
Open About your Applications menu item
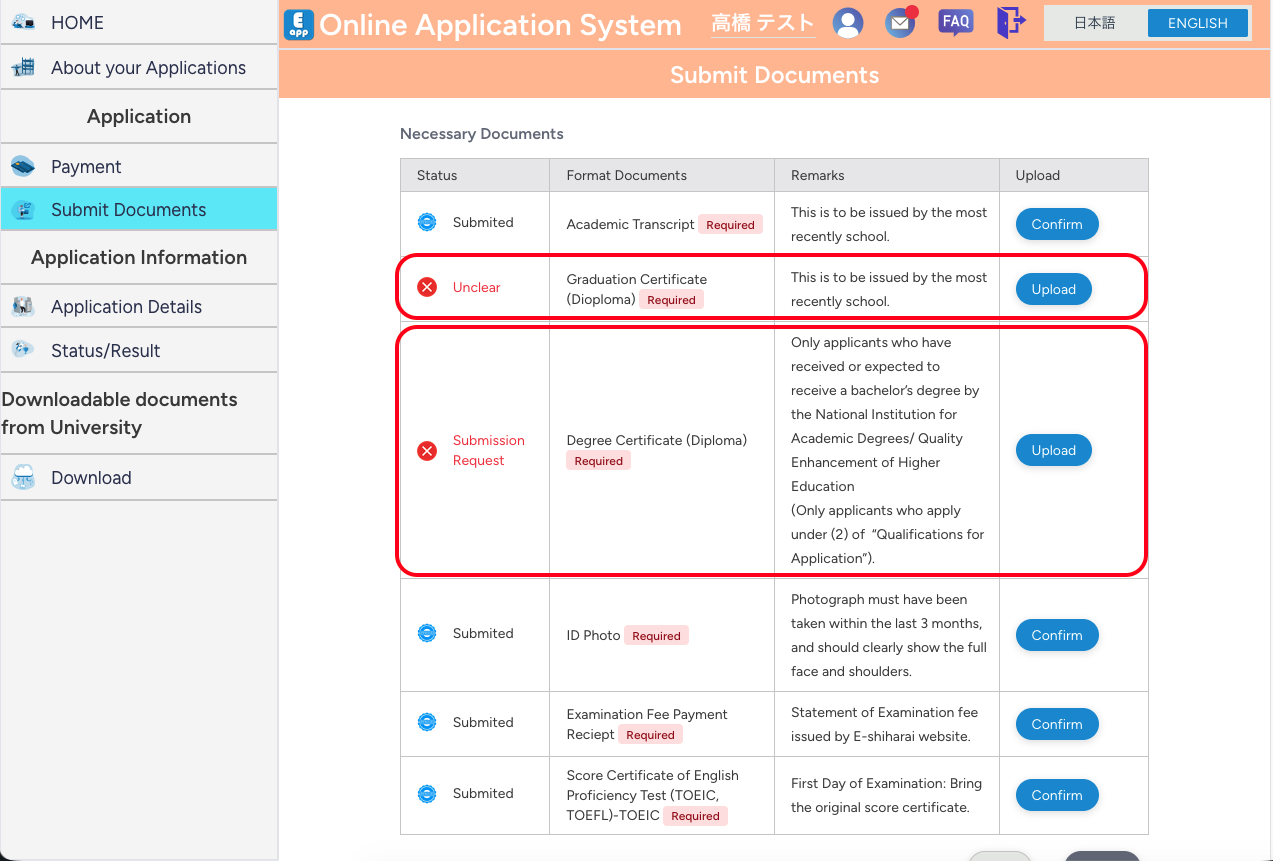click(139, 68)
